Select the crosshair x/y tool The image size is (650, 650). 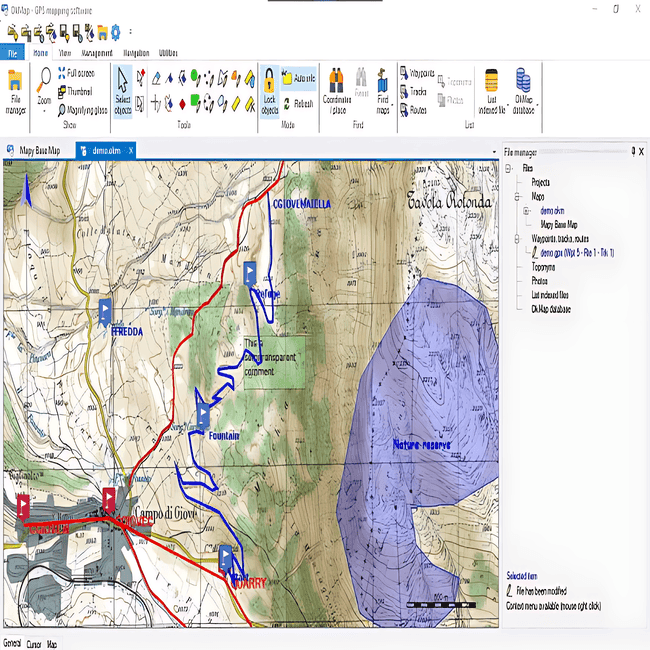pyautogui.click(x=156, y=103)
